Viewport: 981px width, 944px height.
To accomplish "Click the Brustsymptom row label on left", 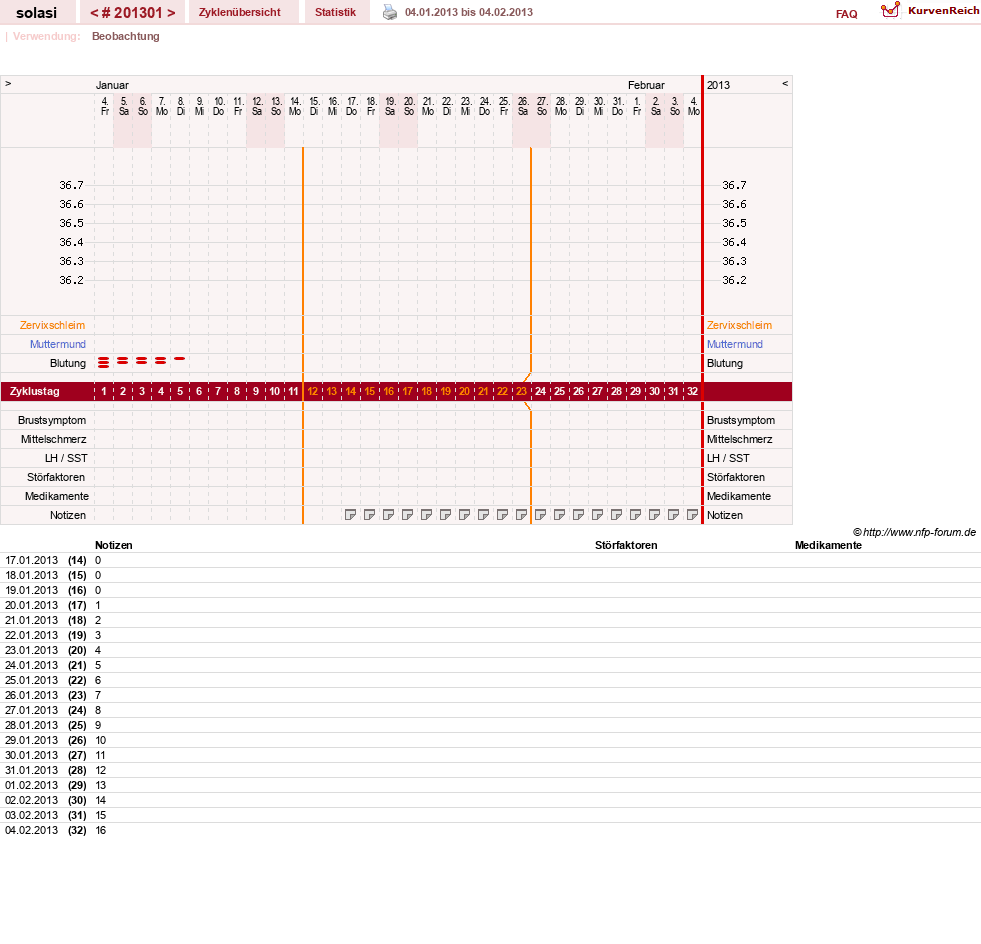I will click(52, 420).
